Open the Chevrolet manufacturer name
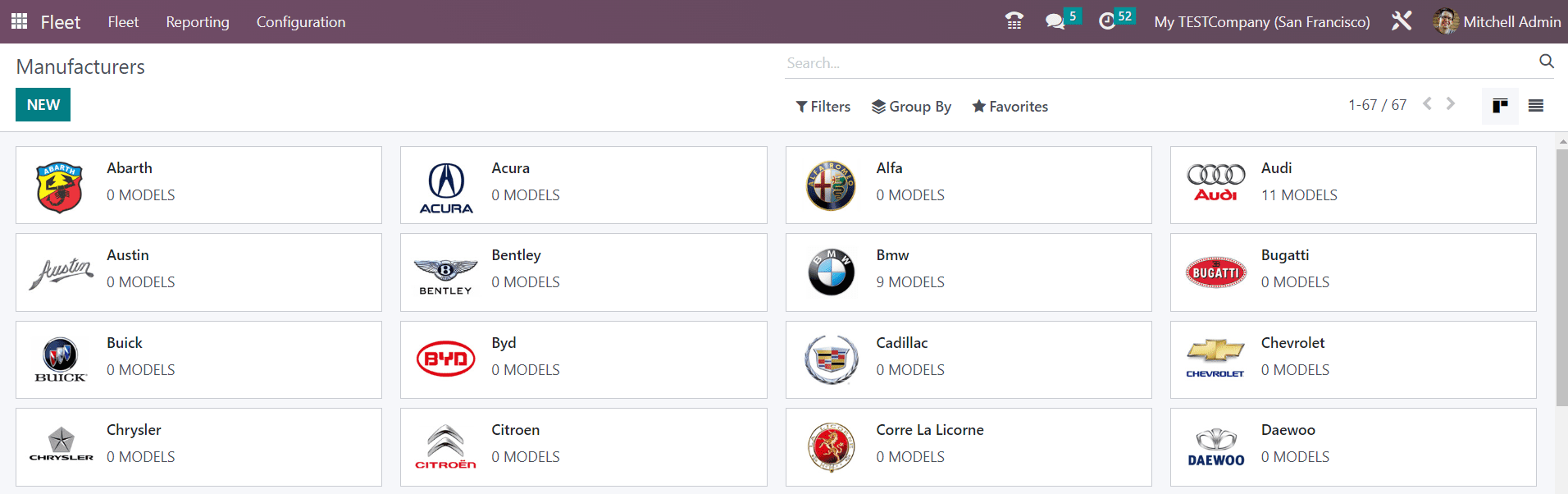Viewport: 1568px width, 494px height. [1292, 343]
